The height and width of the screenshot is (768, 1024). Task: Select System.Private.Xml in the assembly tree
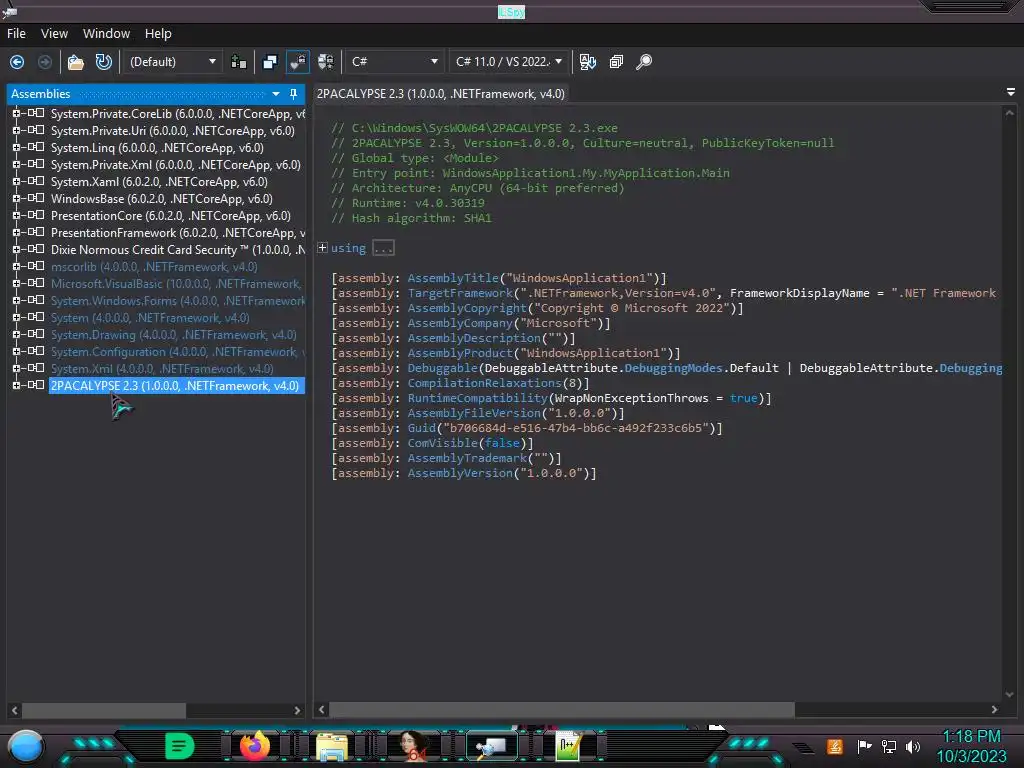tap(176, 165)
